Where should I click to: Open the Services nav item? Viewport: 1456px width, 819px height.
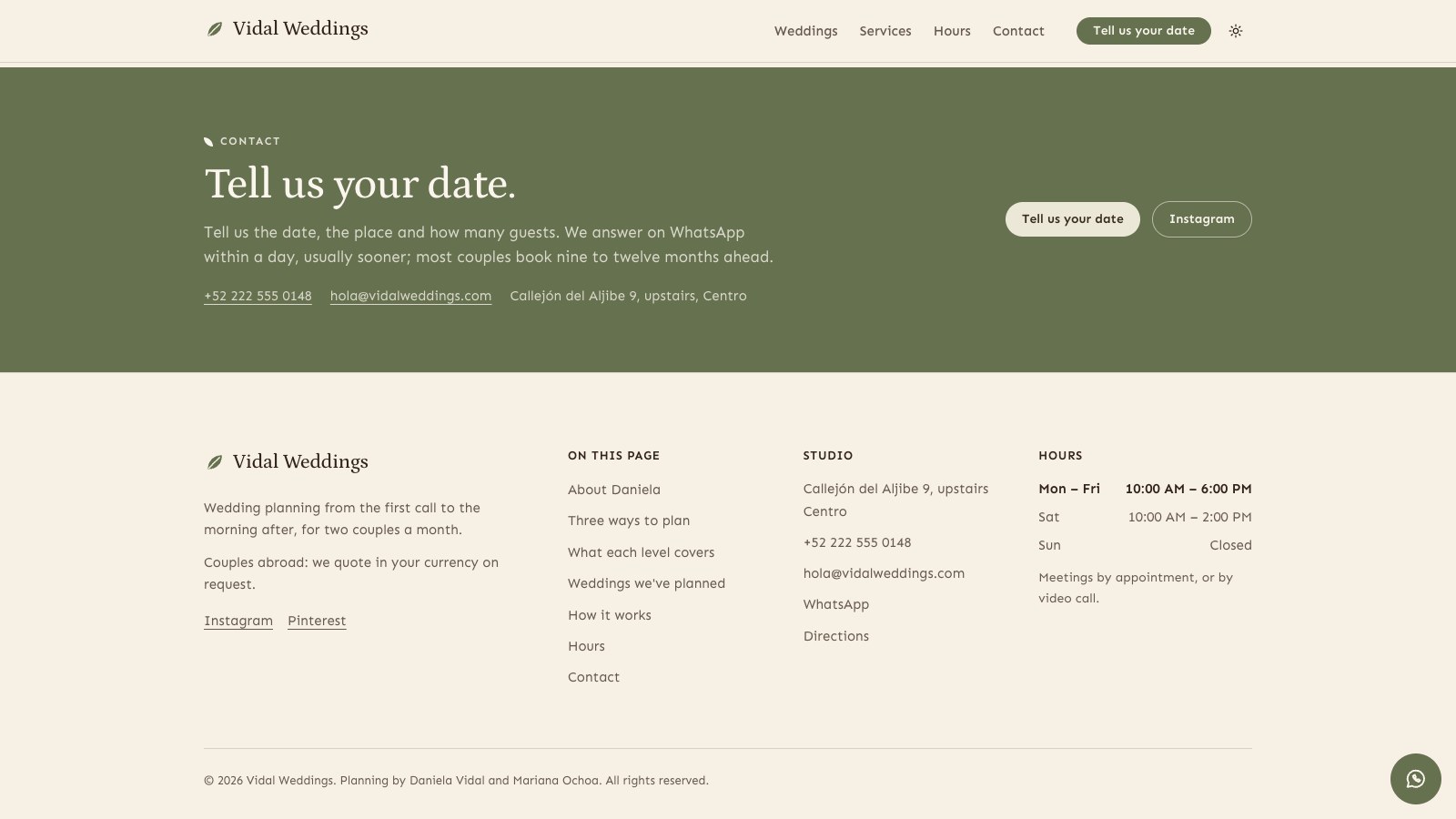point(885,31)
